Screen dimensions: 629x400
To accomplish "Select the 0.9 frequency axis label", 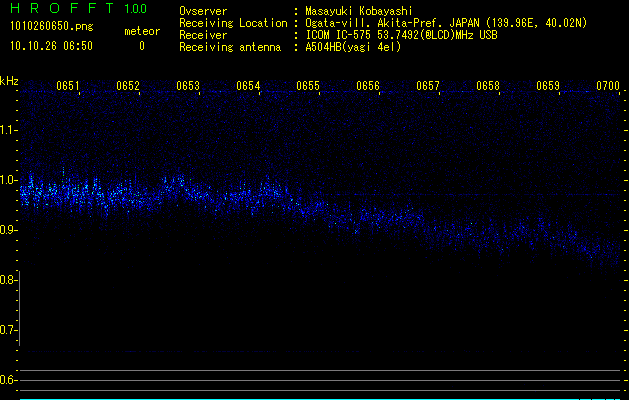I will tap(9, 230).
